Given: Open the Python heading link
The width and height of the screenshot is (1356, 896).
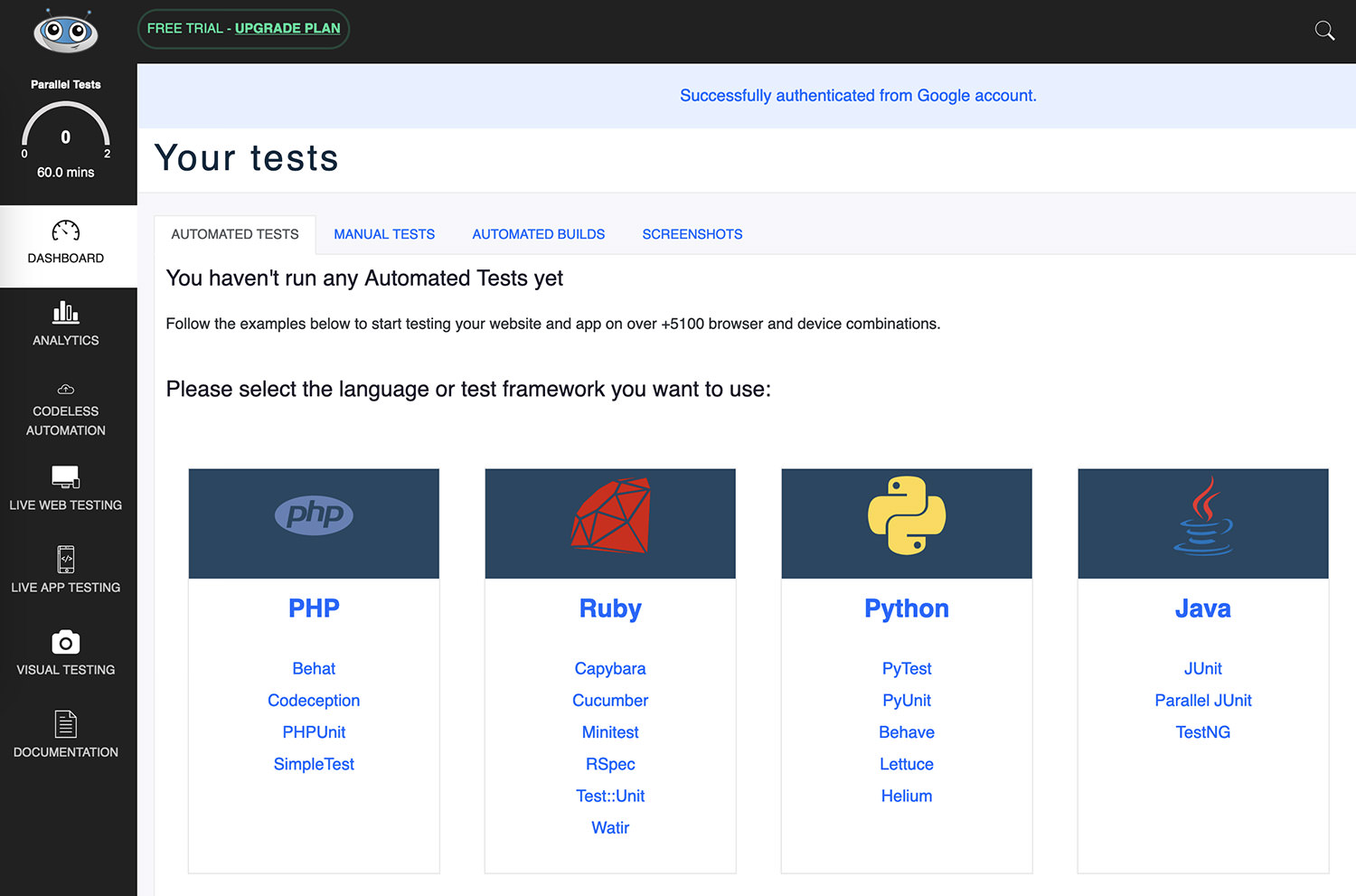Looking at the screenshot, I should [907, 608].
